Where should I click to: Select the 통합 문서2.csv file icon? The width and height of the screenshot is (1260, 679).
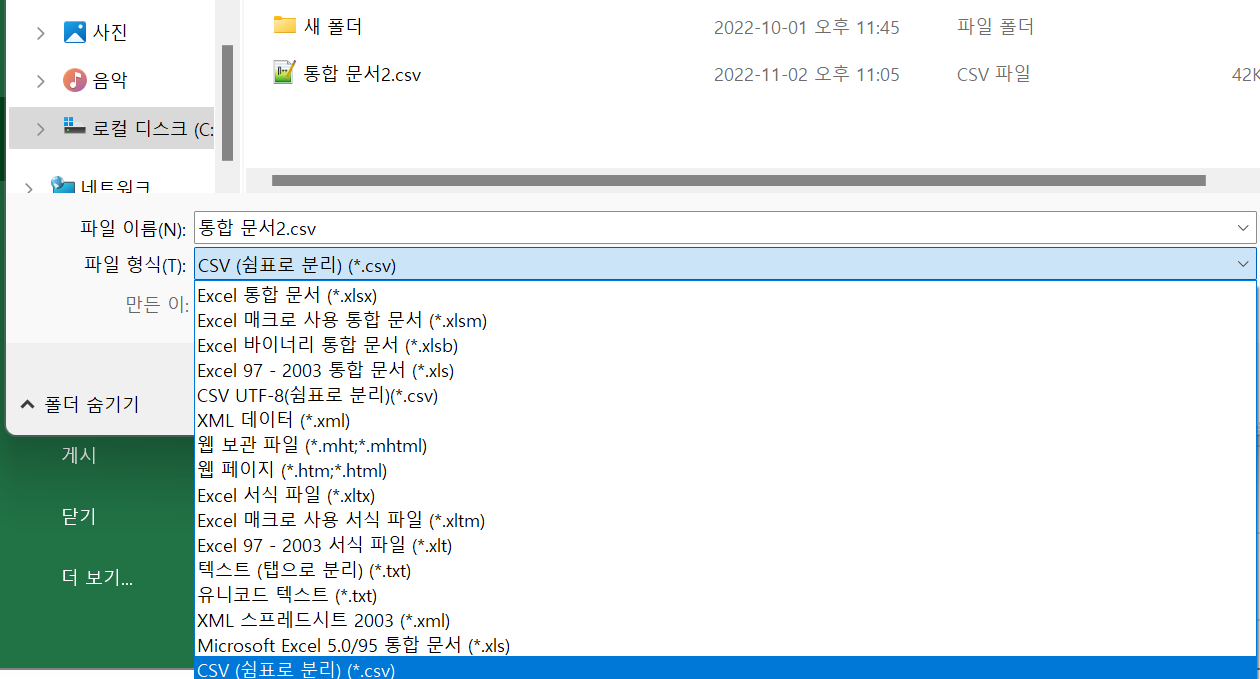[x=285, y=73]
